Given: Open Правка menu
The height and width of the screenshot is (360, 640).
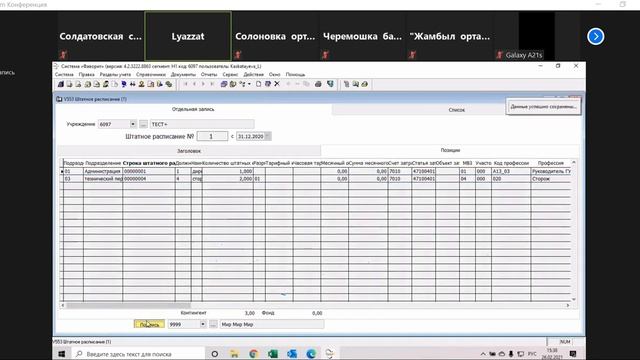Looking at the screenshot, I should [87, 75].
